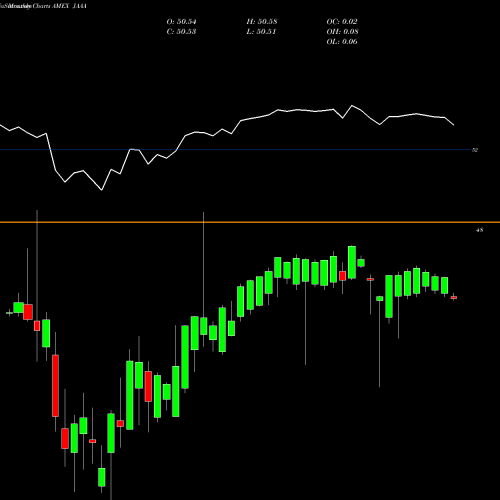Image resolution: width=500 pixels, height=500 pixels.
Task: Click the 52 axis label on the blue line
Action: coord(475,150)
